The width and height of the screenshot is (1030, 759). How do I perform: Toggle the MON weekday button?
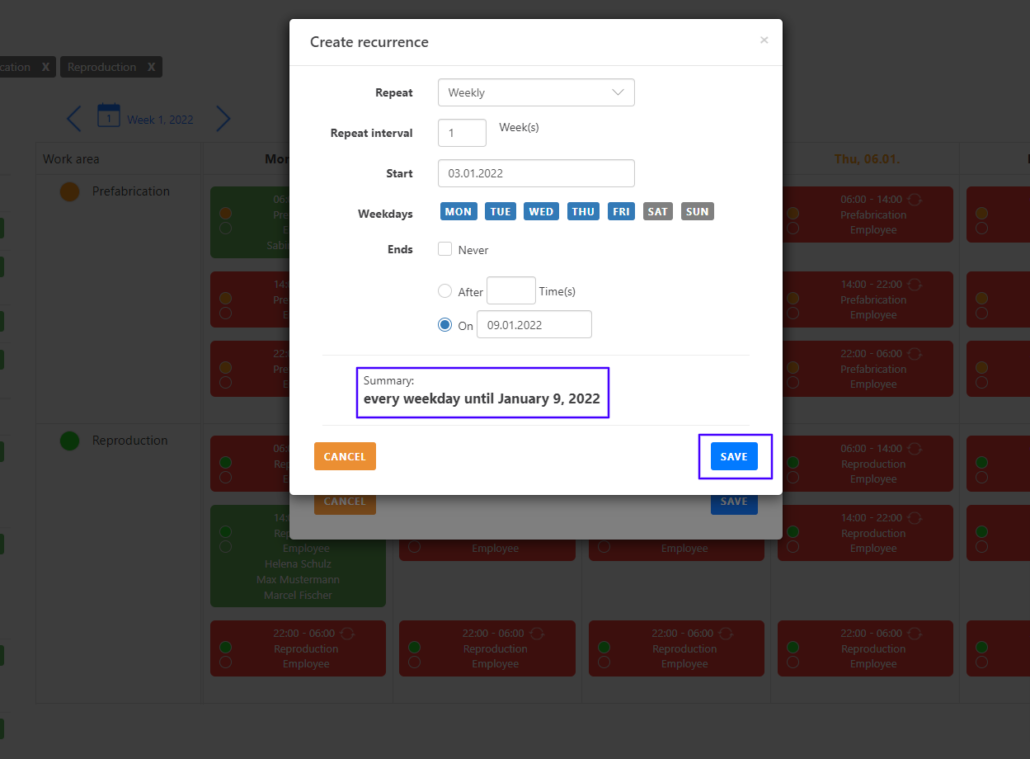click(x=458, y=212)
